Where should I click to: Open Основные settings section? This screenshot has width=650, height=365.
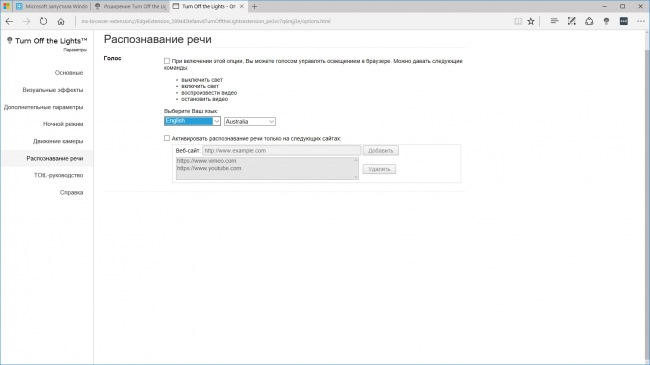69,73
